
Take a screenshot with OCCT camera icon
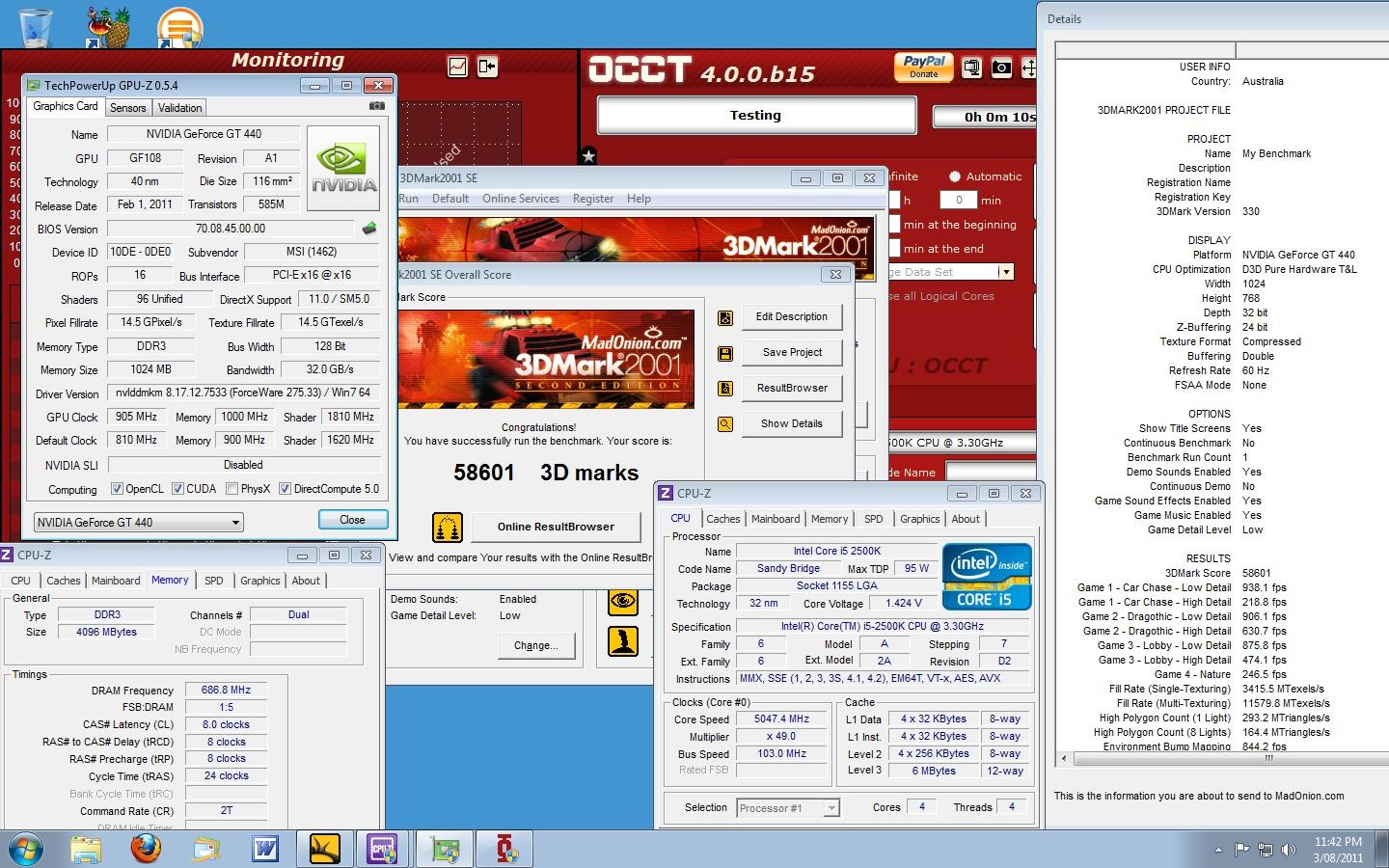pyautogui.click(x=1001, y=68)
